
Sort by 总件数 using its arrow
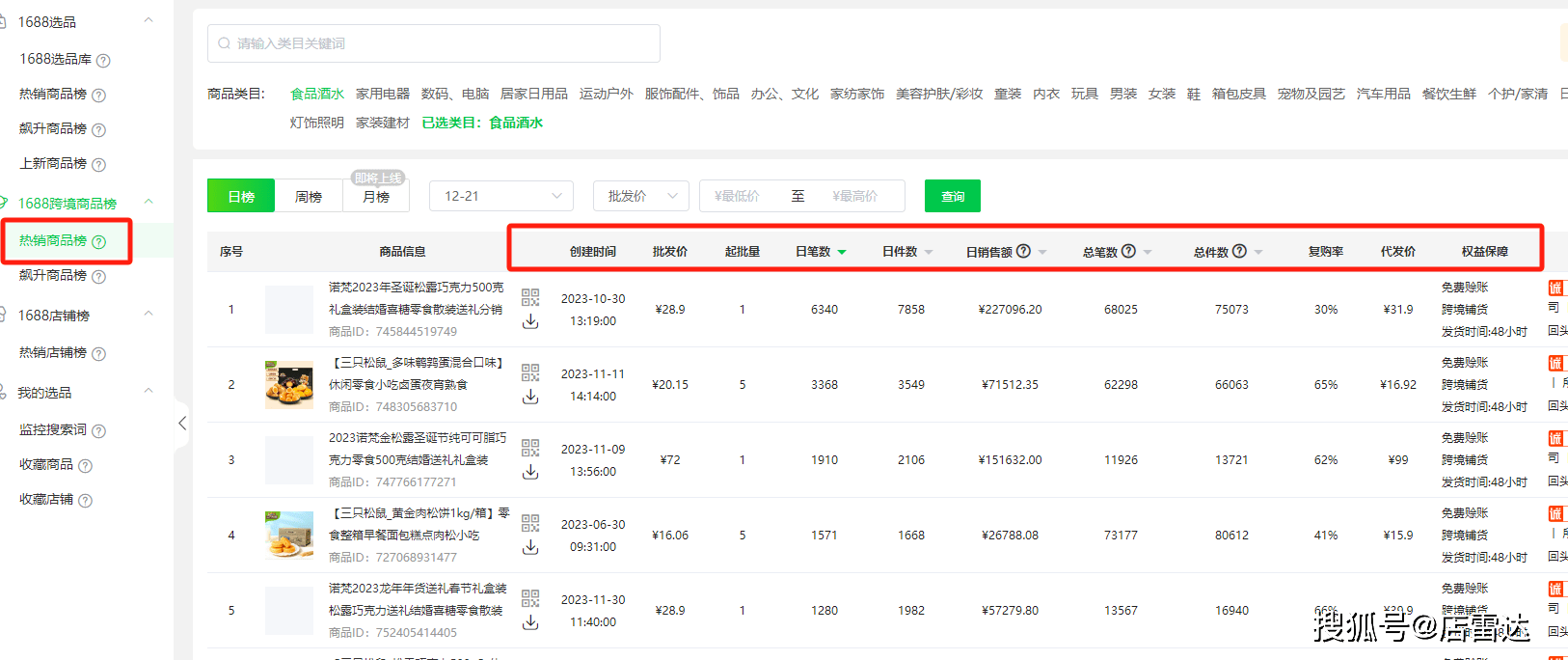click(x=1258, y=252)
